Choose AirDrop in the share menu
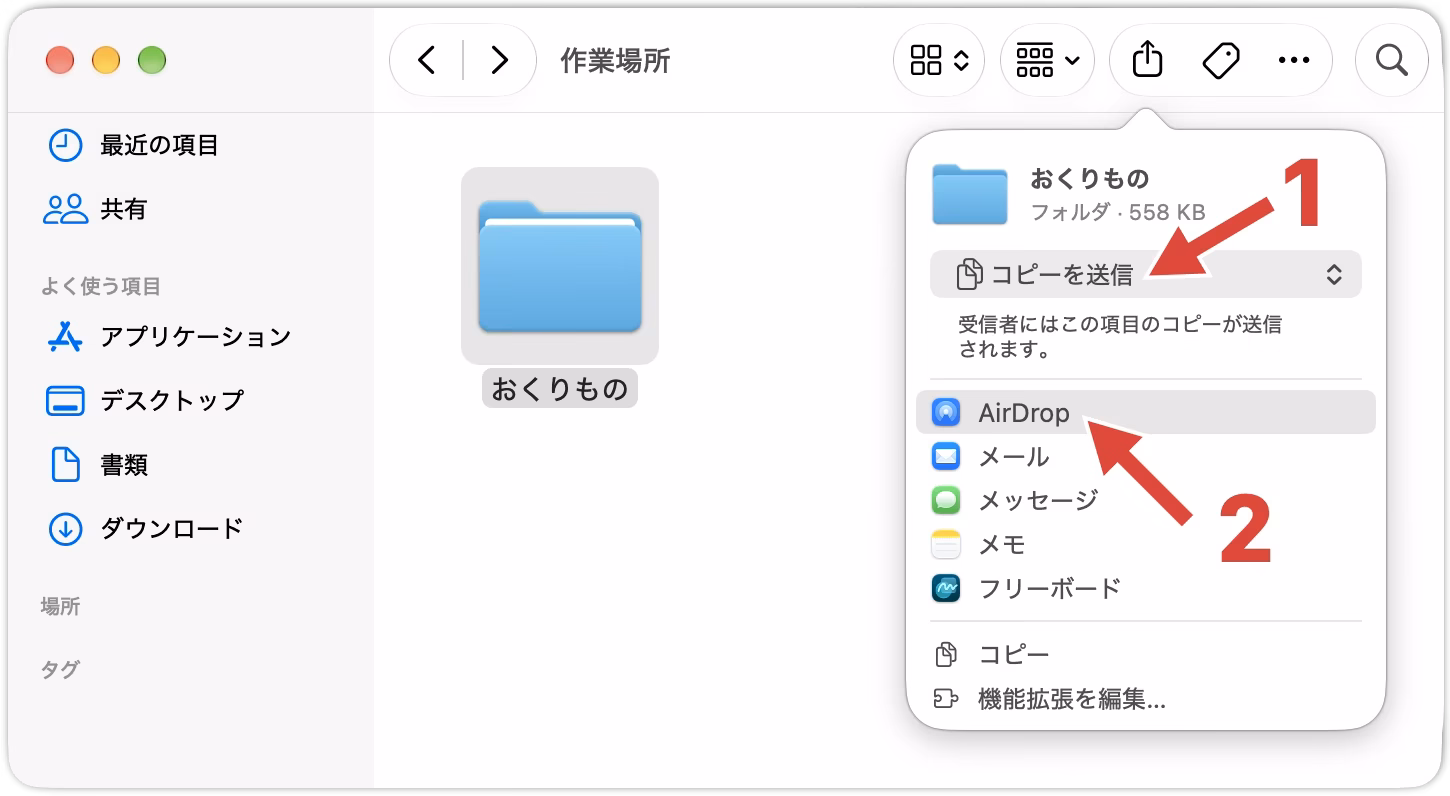Screen dimensions: 1450x796 [1146, 413]
